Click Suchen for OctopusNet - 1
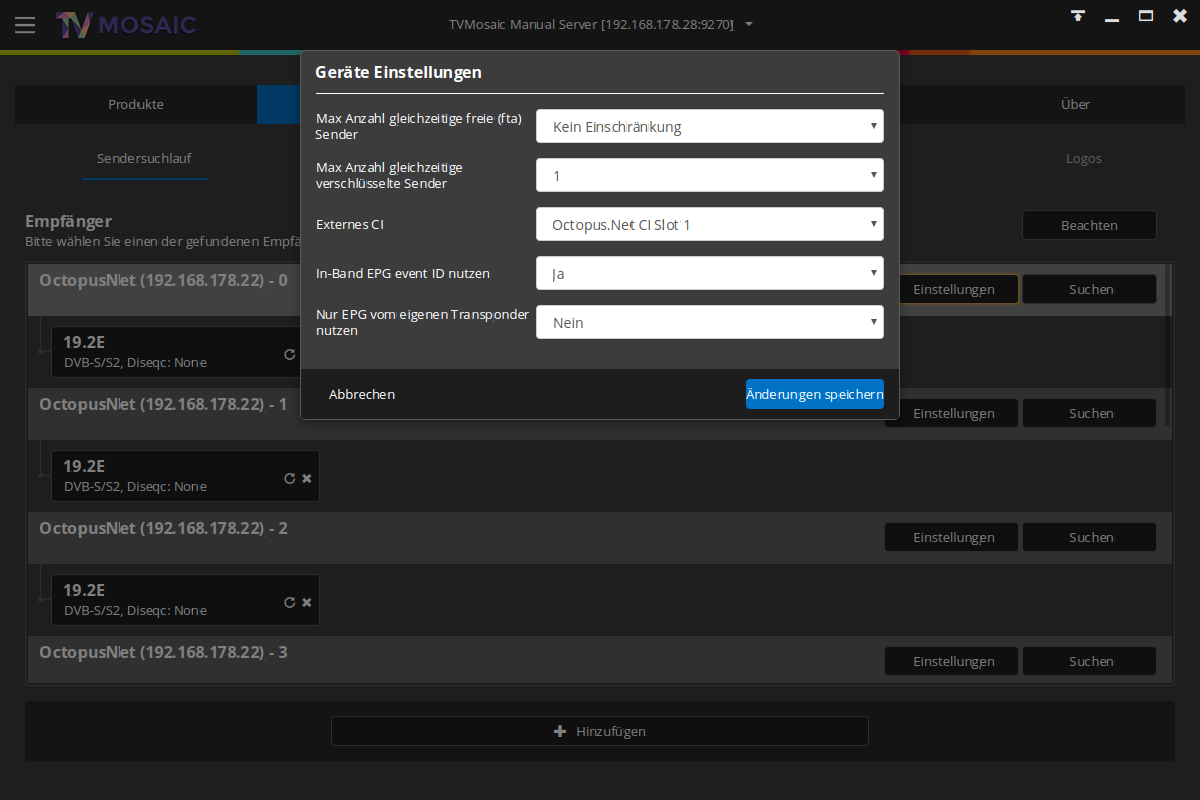 tap(1090, 413)
